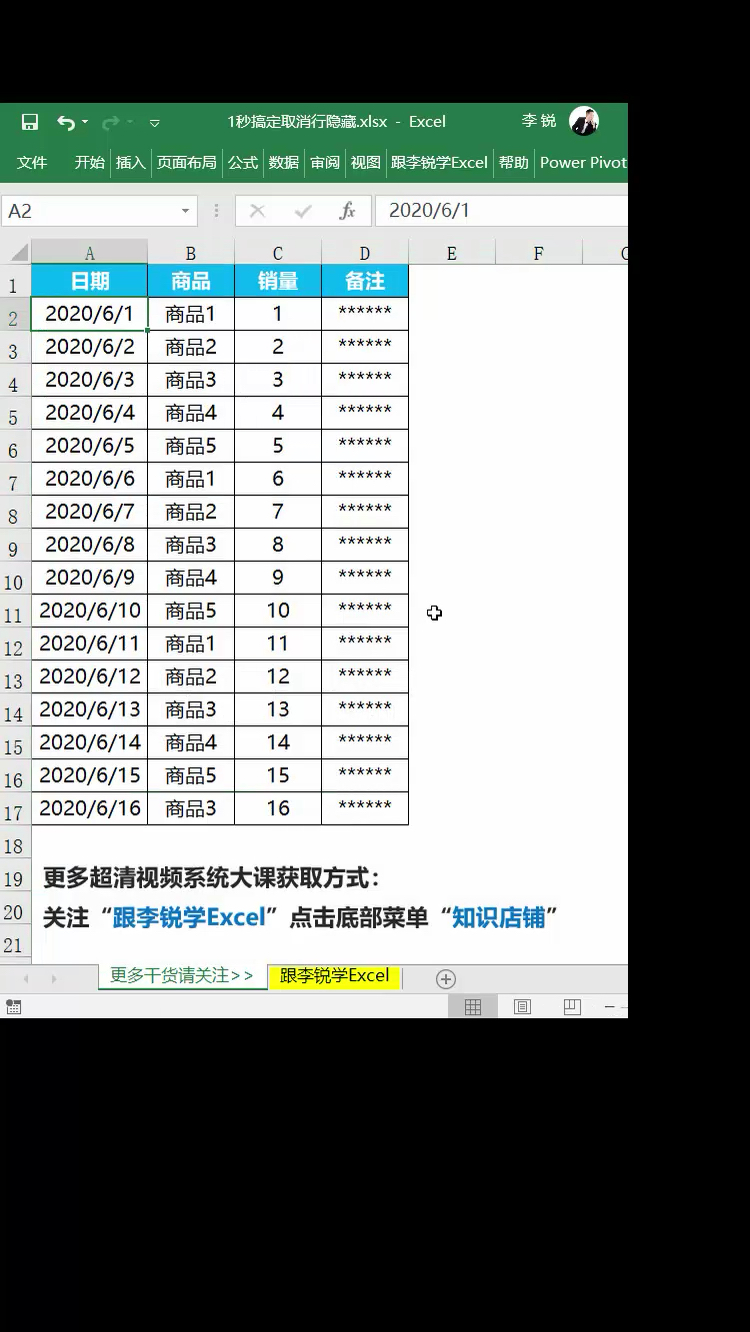
Task: Select the cell containing 2020/6/1
Action: point(89,314)
